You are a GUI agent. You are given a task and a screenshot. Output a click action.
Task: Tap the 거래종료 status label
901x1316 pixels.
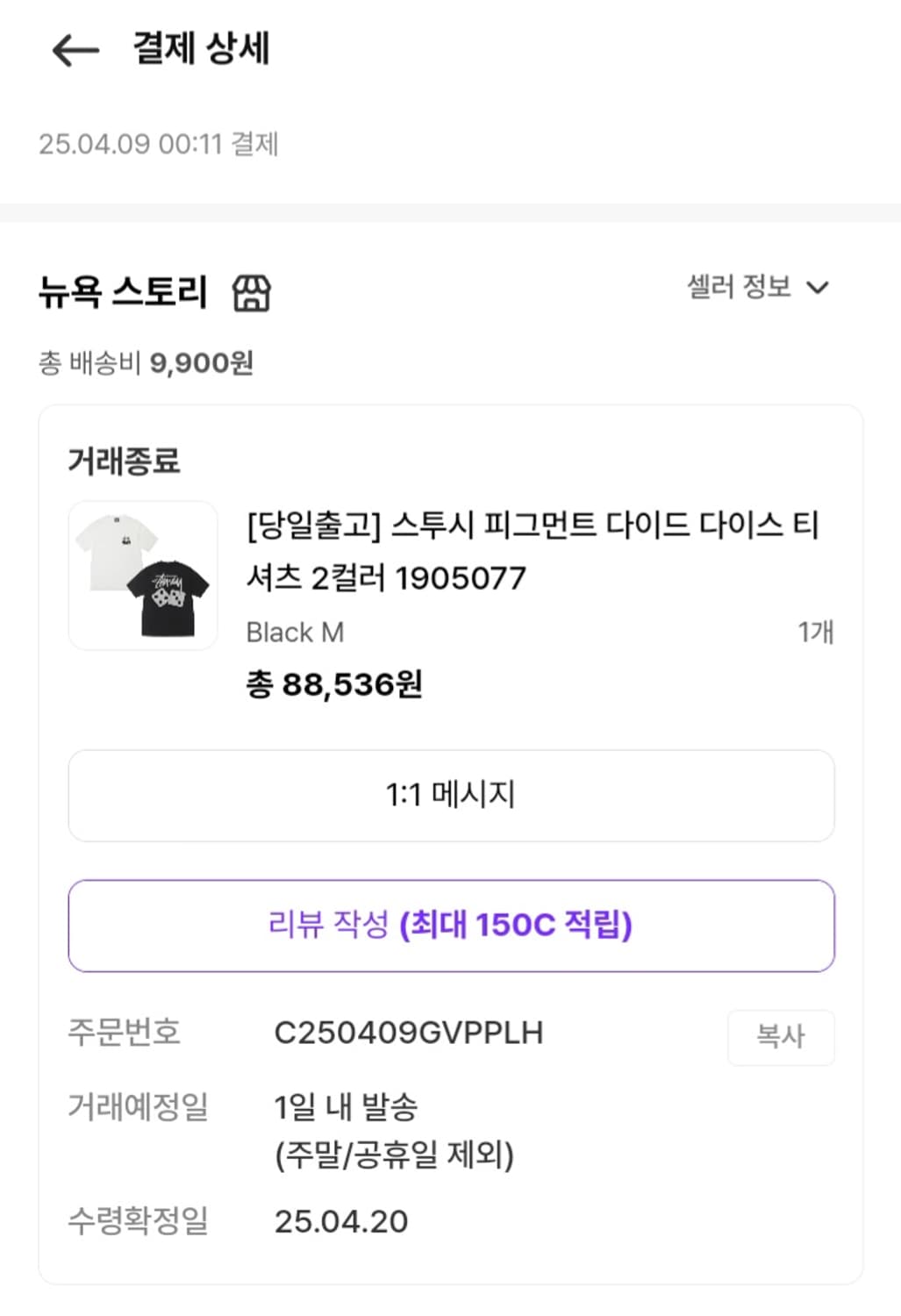tap(124, 461)
